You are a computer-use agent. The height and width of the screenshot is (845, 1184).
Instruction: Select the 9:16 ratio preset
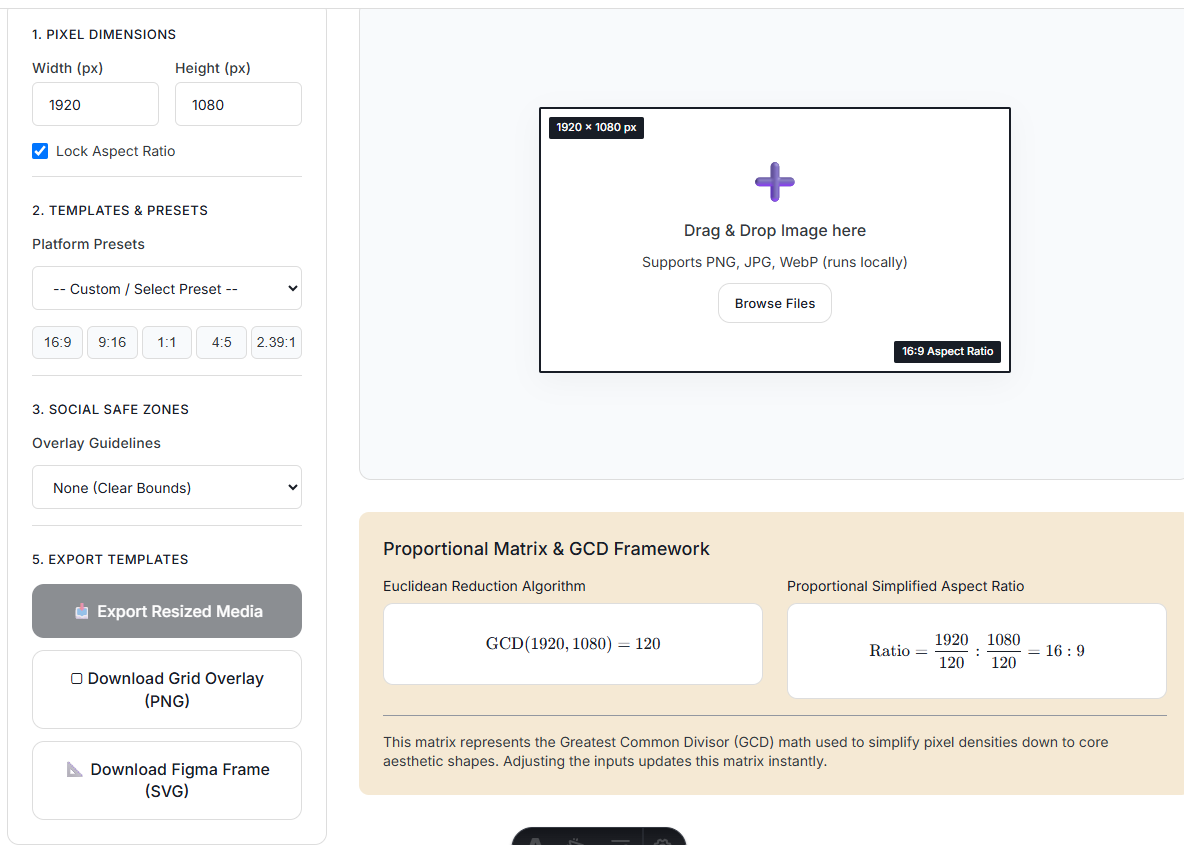tap(112, 342)
